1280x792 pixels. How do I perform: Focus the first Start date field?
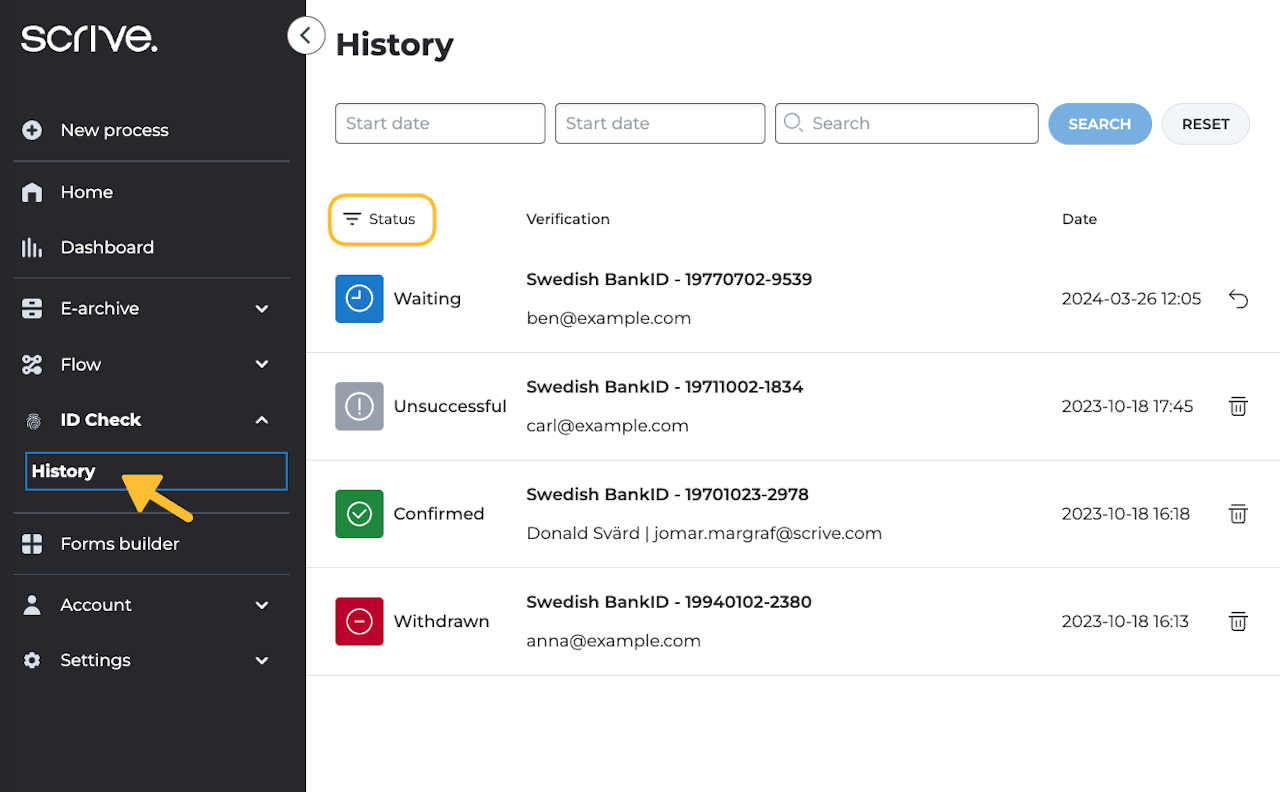[x=440, y=123]
